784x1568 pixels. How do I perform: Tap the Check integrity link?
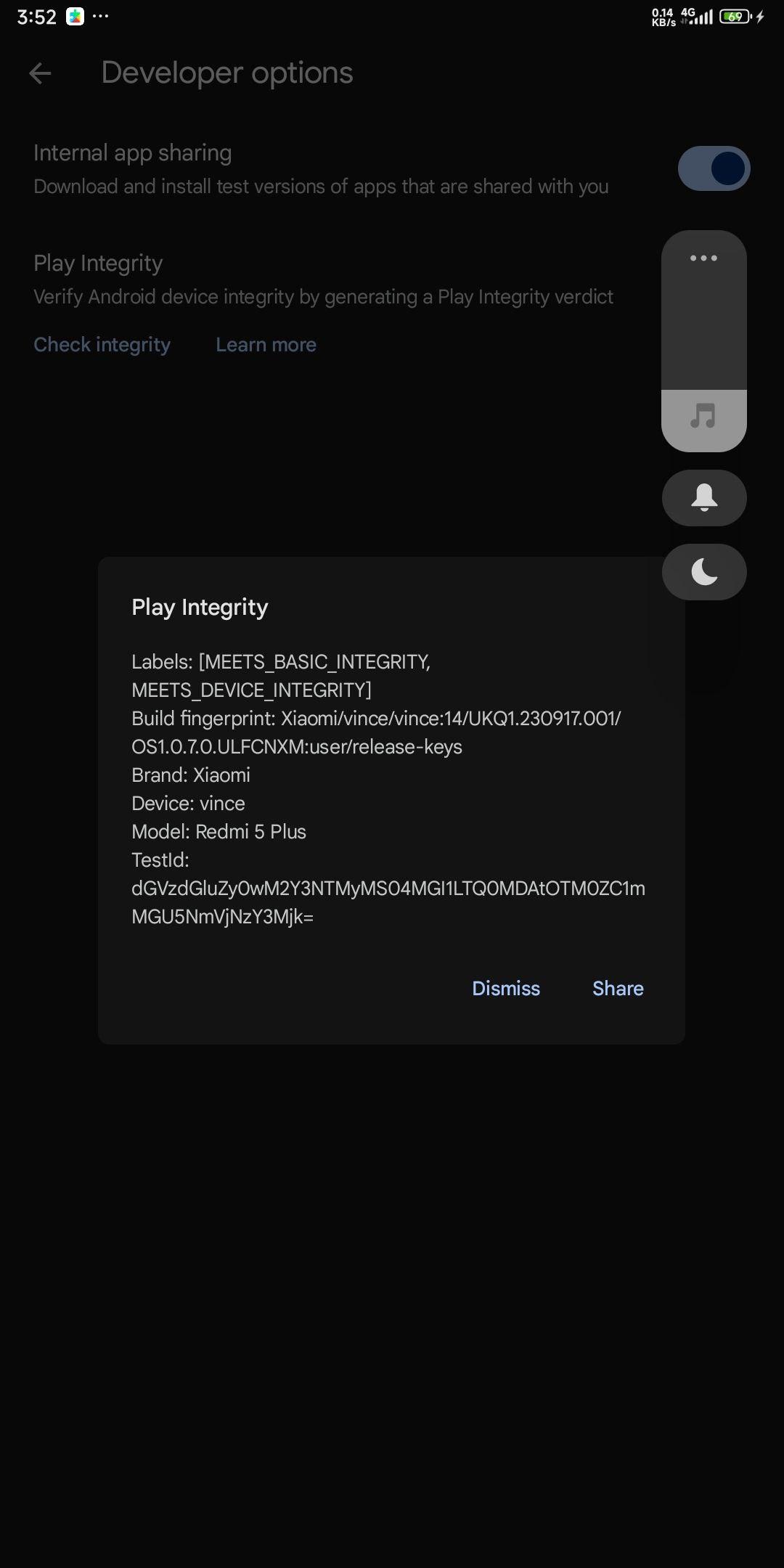click(102, 345)
